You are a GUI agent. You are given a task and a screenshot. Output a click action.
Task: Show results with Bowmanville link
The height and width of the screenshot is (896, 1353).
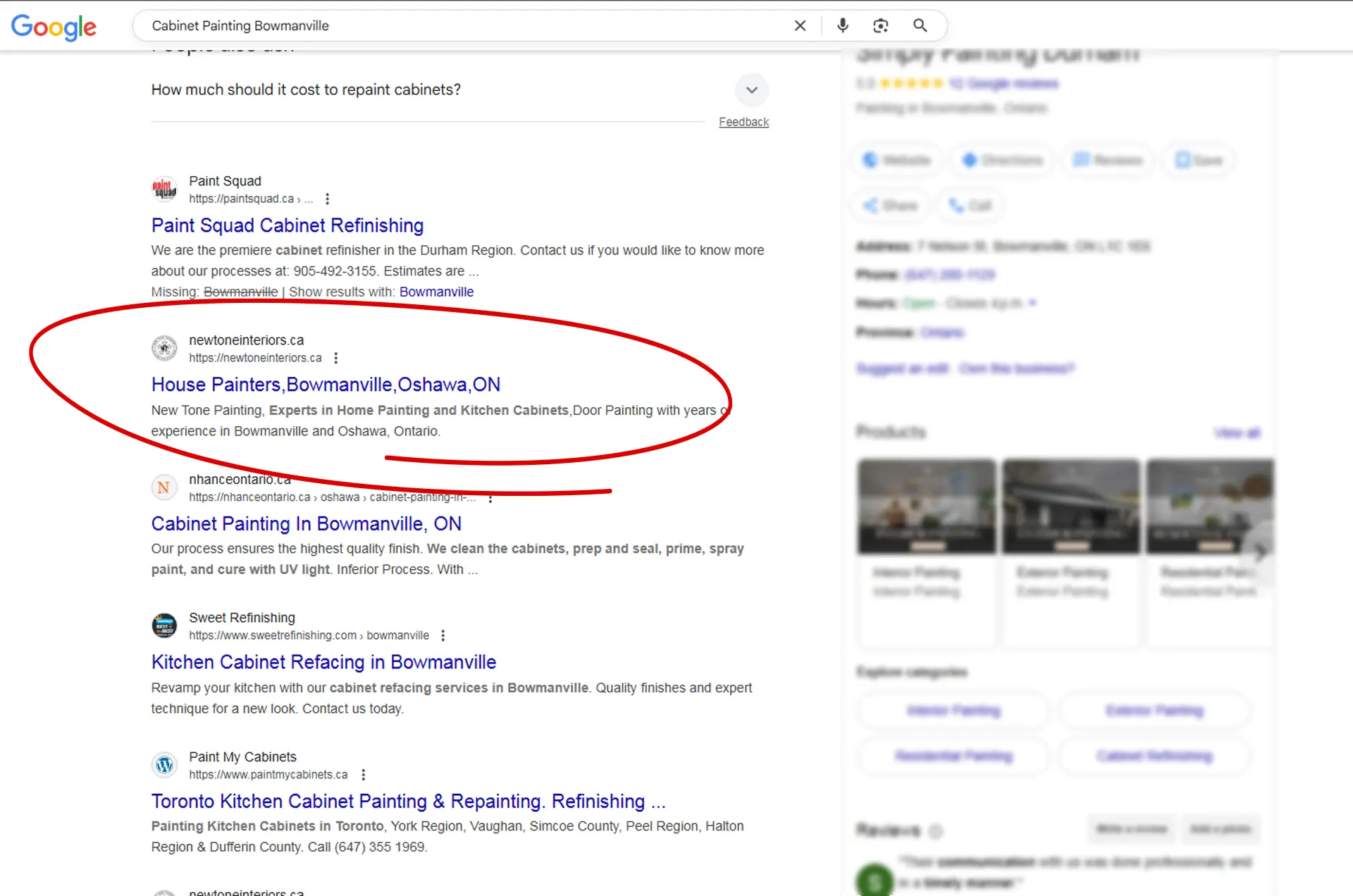pos(436,292)
